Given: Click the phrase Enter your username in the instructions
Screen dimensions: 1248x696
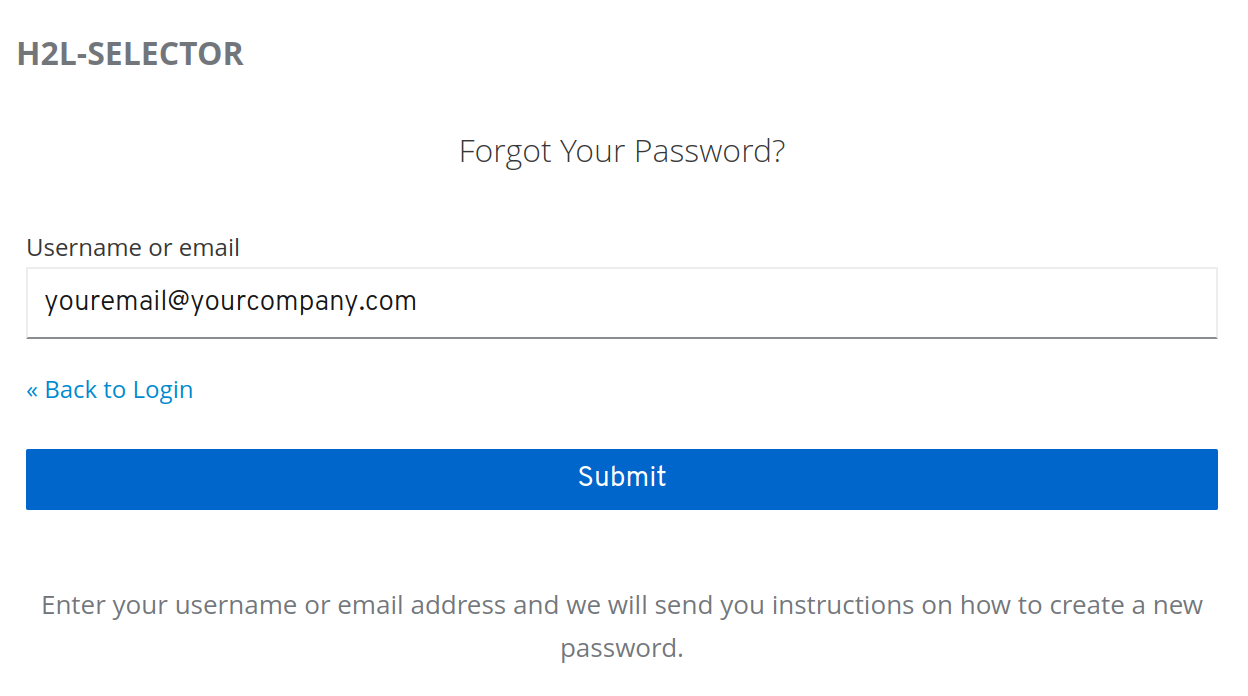Looking at the screenshot, I should [x=172, y=606].
